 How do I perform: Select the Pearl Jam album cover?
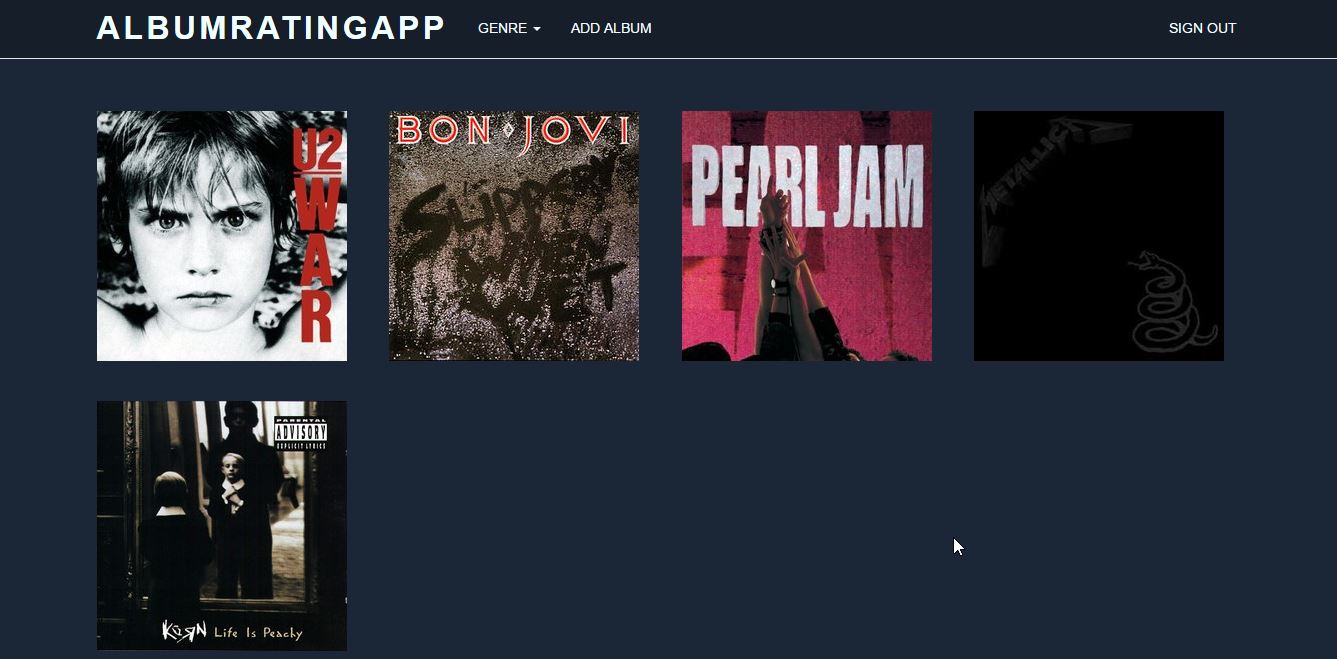tap(807, 236)
